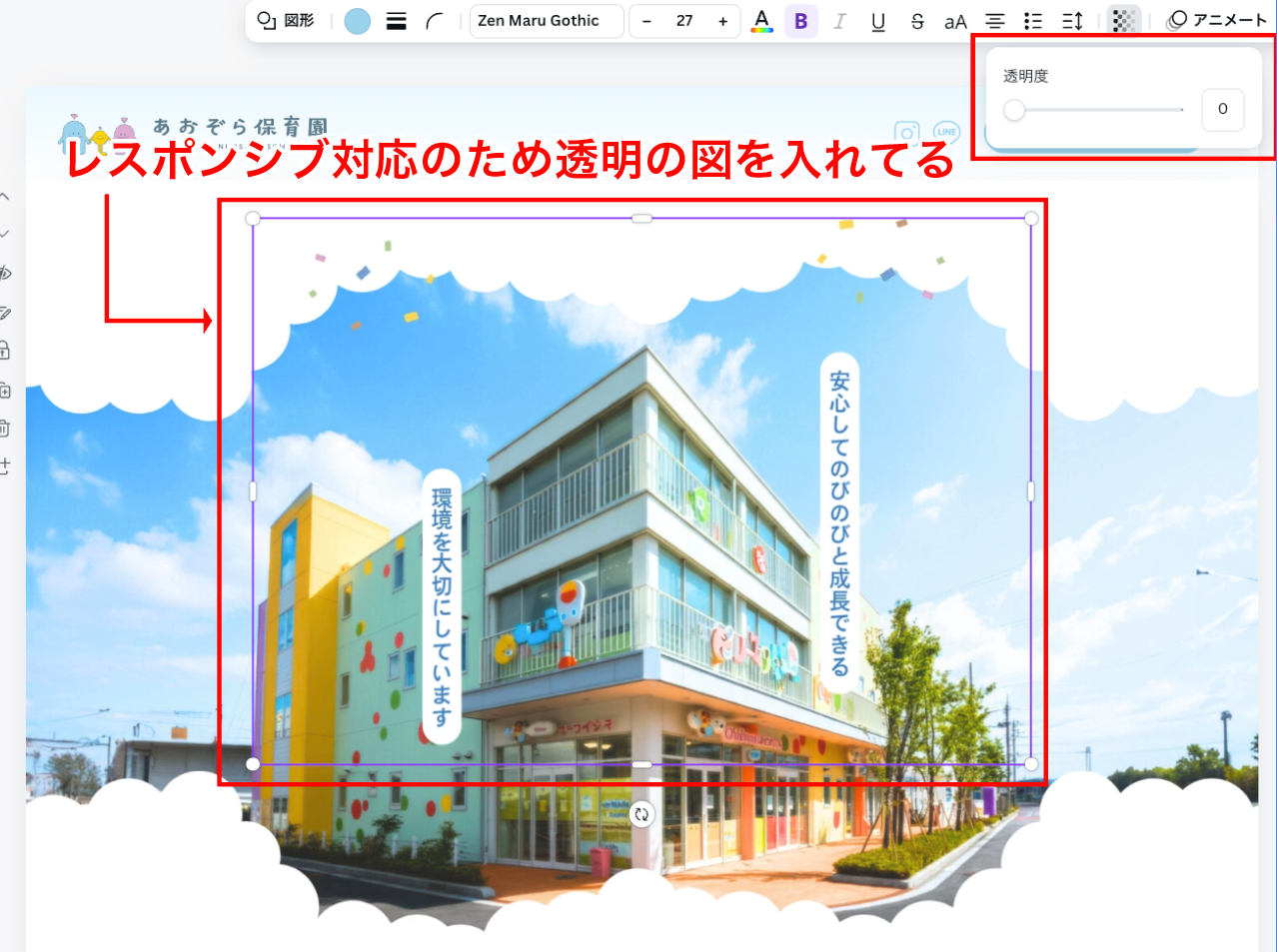Click the bottom-right corner selection handle
The height and width of the screenshot is (952, 1277).
coord(1031,764)
